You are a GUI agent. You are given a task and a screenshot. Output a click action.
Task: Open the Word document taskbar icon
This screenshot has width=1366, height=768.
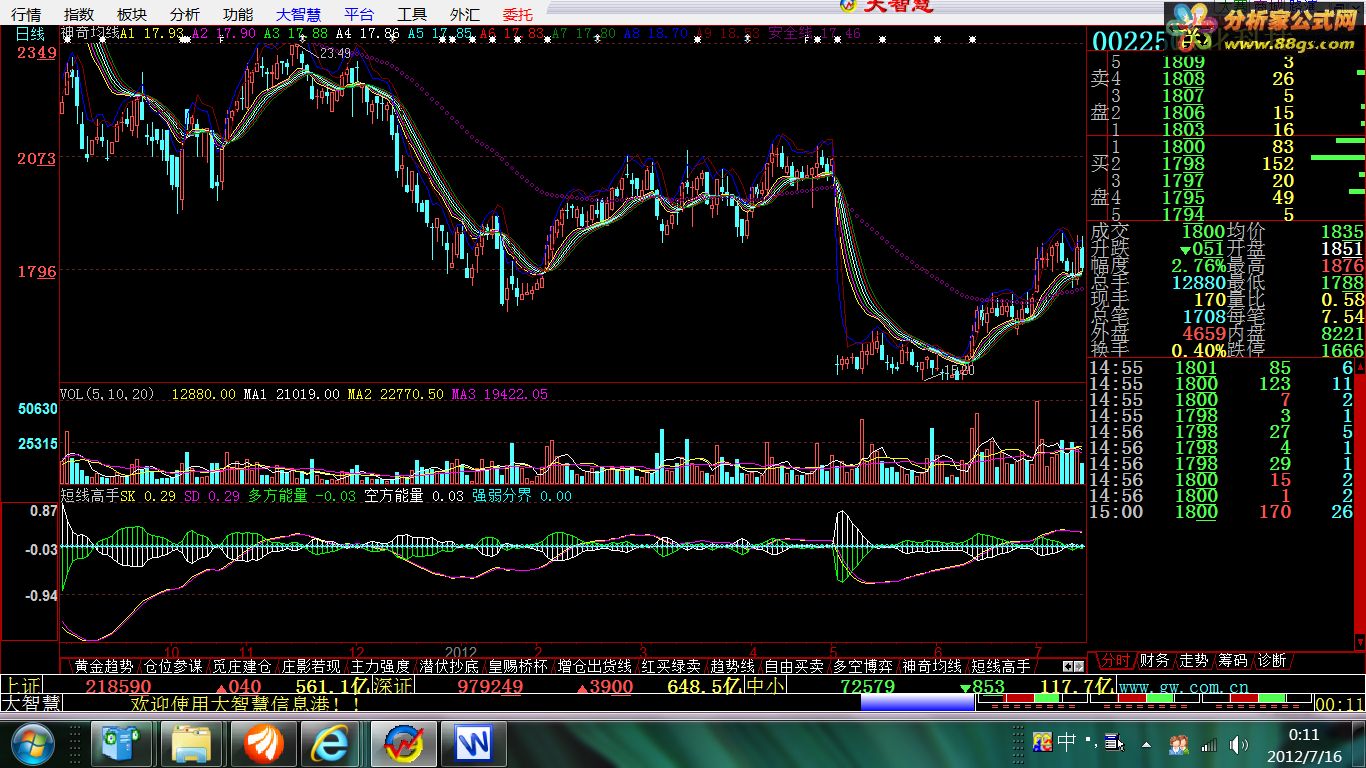pyautogui.click(x=474, y=744)
